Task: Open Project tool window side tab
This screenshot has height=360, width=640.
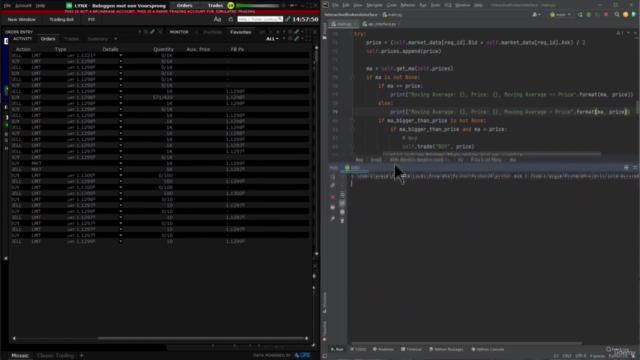Action: click(x=324, y=31)
